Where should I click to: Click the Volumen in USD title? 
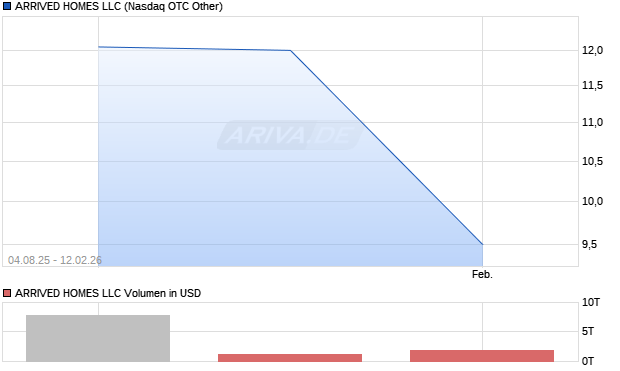click(108, 293)
